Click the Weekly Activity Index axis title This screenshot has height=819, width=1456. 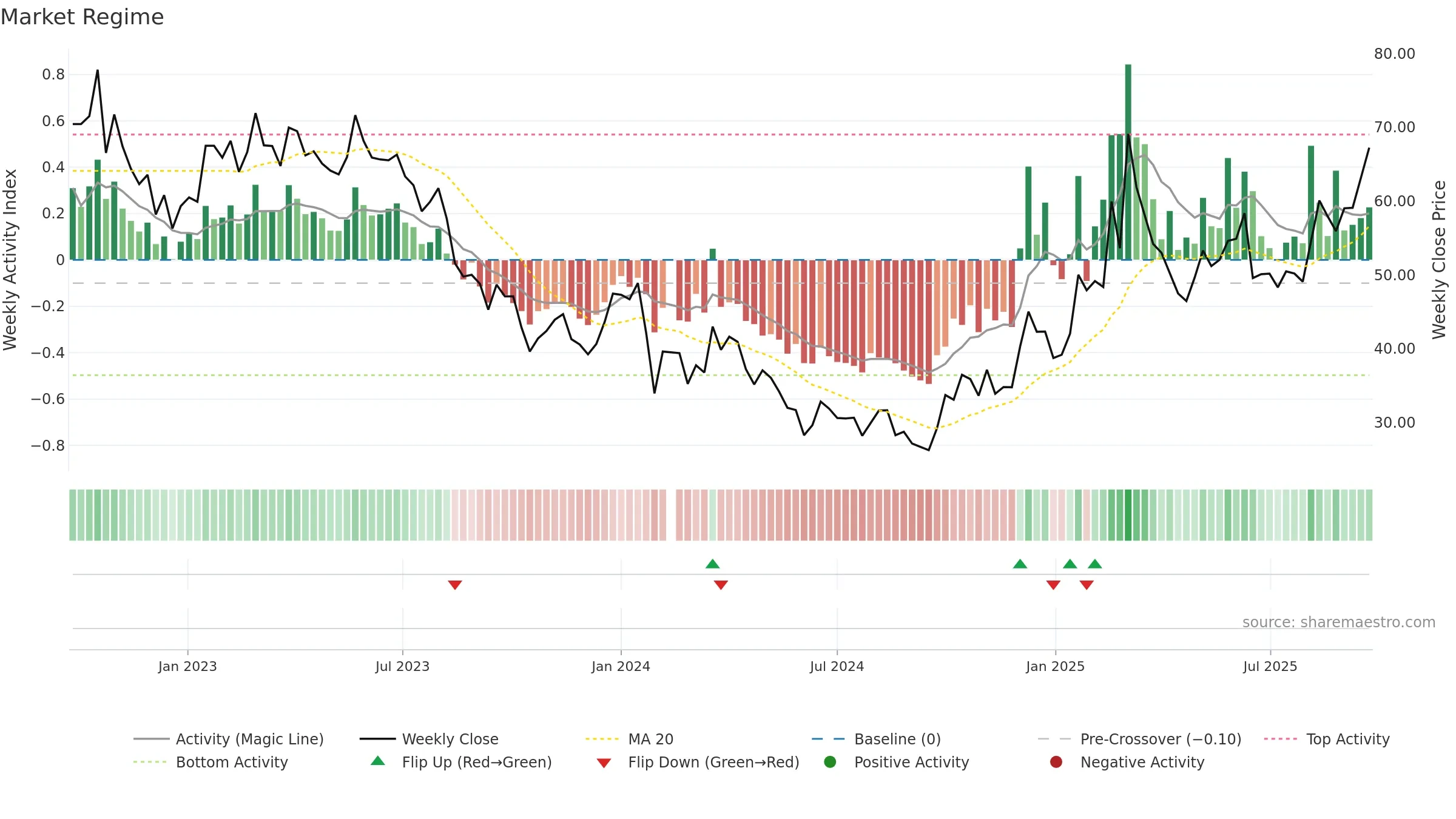pos(10,260)
